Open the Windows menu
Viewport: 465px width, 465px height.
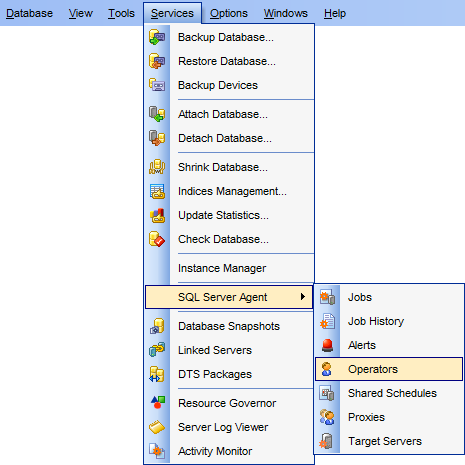pyautogui.click(x=286, y=13)
